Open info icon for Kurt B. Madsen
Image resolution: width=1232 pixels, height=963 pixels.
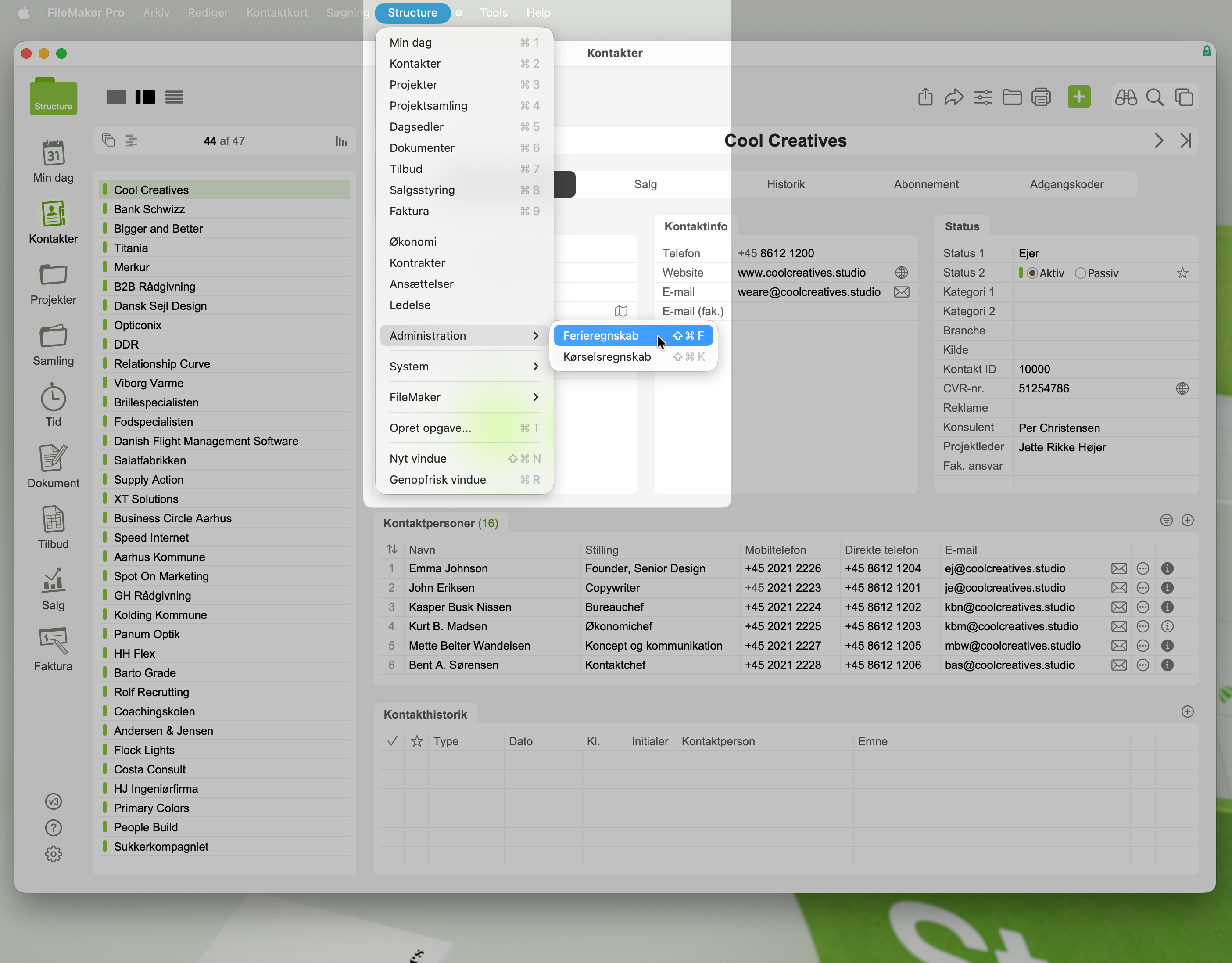(x=1167, y=627)
